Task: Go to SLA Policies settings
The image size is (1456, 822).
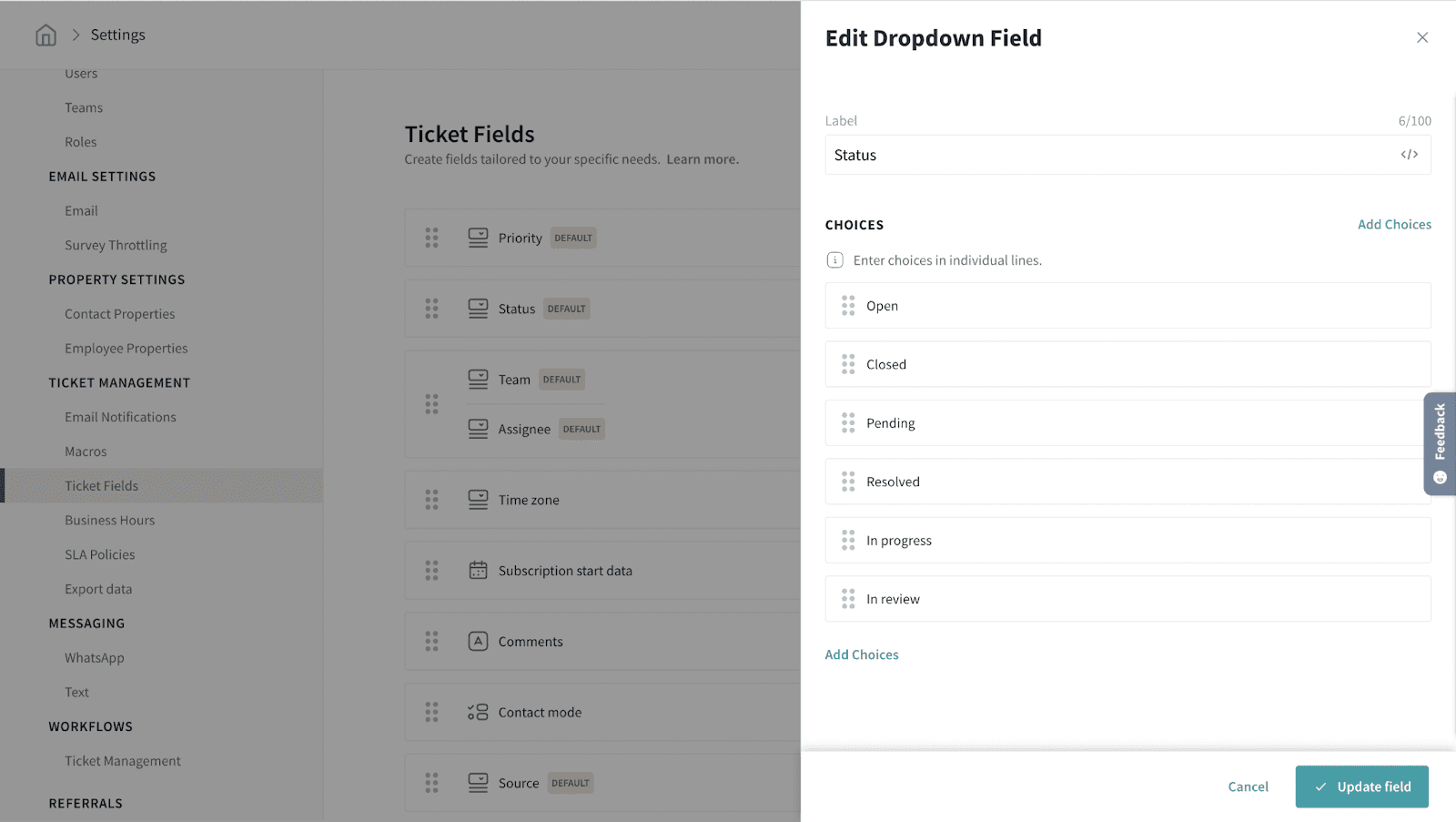Action: [x=100, y=554]
